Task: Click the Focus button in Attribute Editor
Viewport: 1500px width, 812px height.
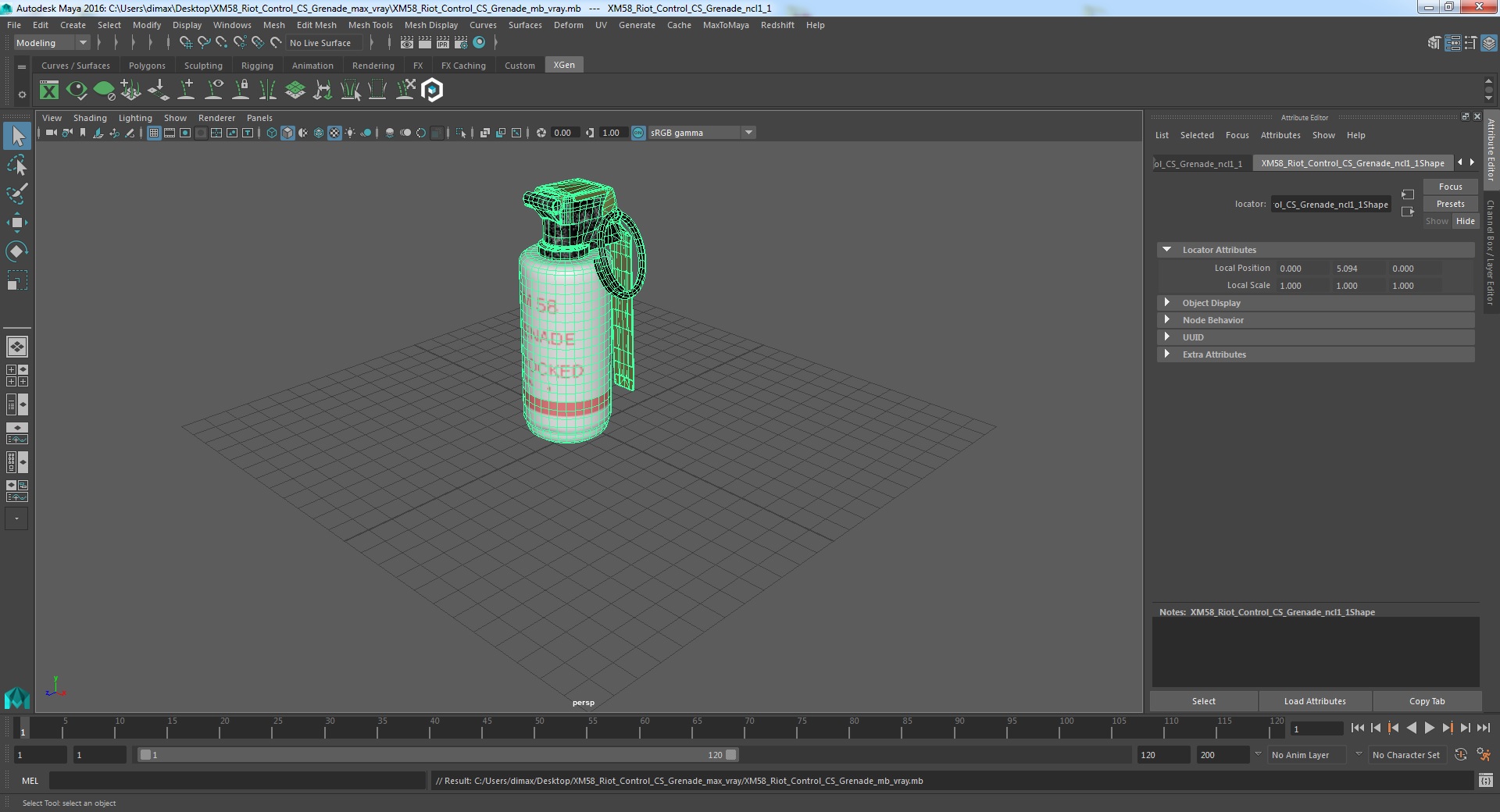Action: pos(1450,187)
